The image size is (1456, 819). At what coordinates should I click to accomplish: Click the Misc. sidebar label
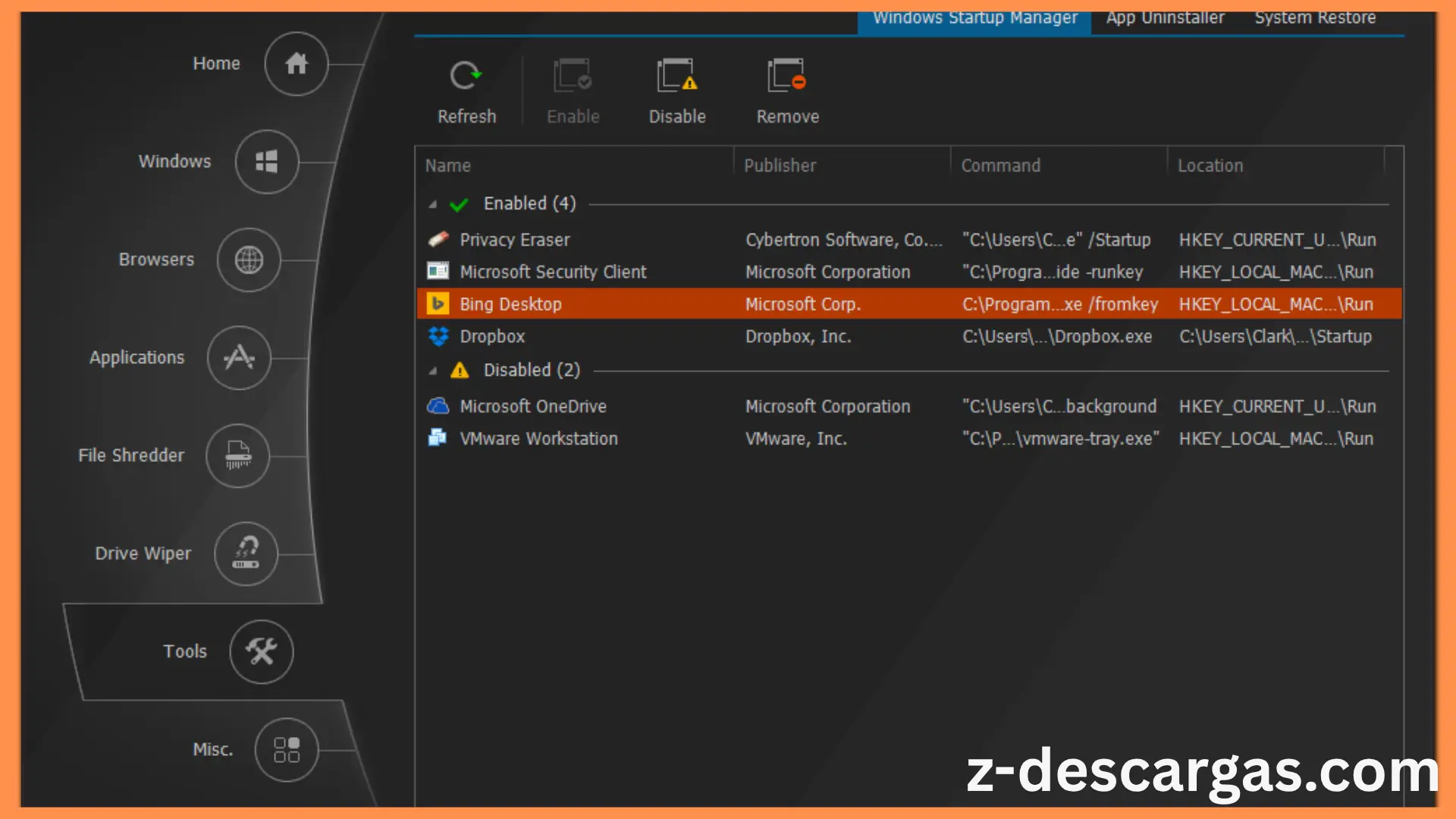pyautogui.click(x=212, y=749)
